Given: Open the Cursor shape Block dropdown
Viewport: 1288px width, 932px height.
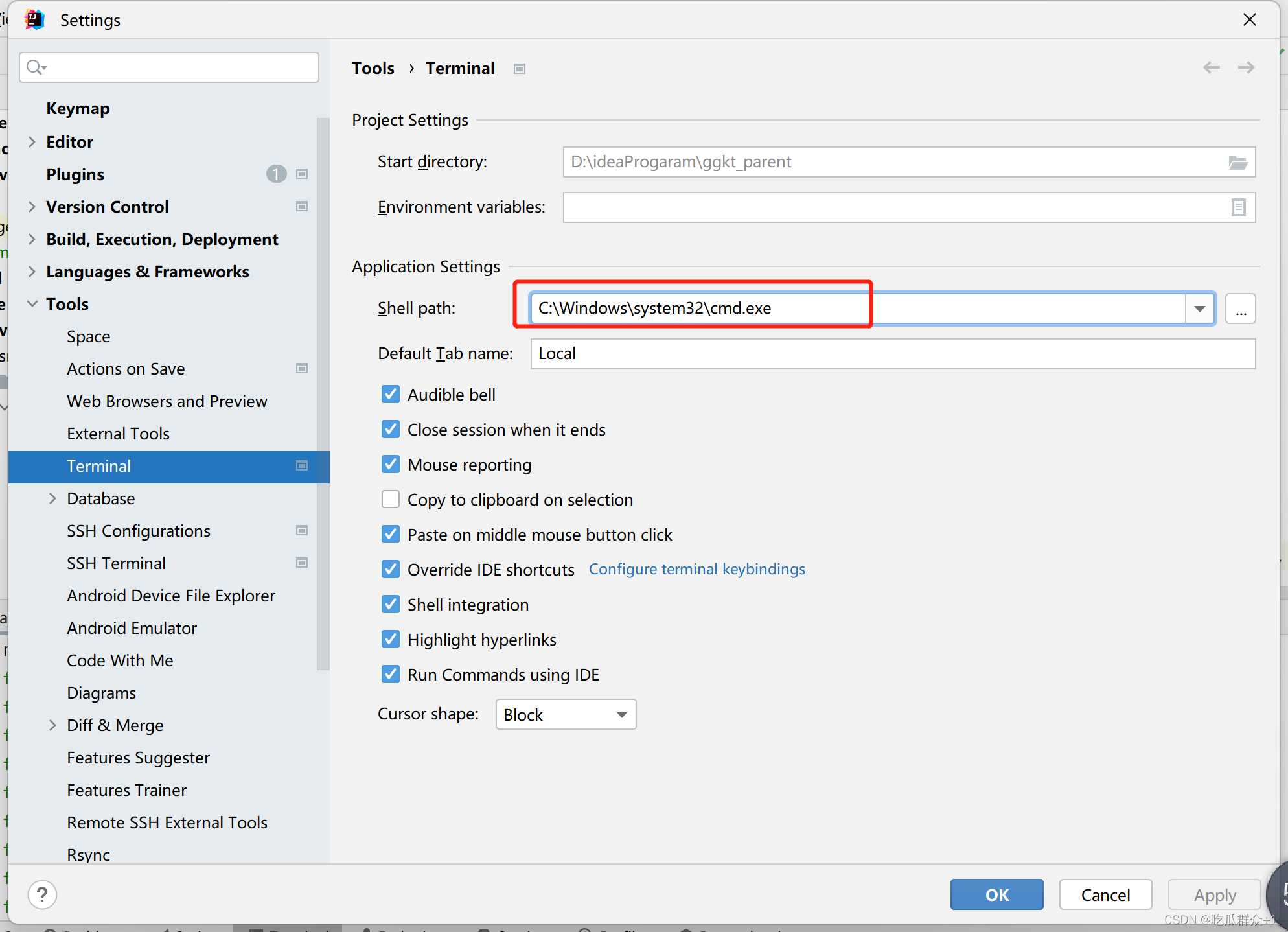Looking at the screenshot, I should click(x=566, y=714).
